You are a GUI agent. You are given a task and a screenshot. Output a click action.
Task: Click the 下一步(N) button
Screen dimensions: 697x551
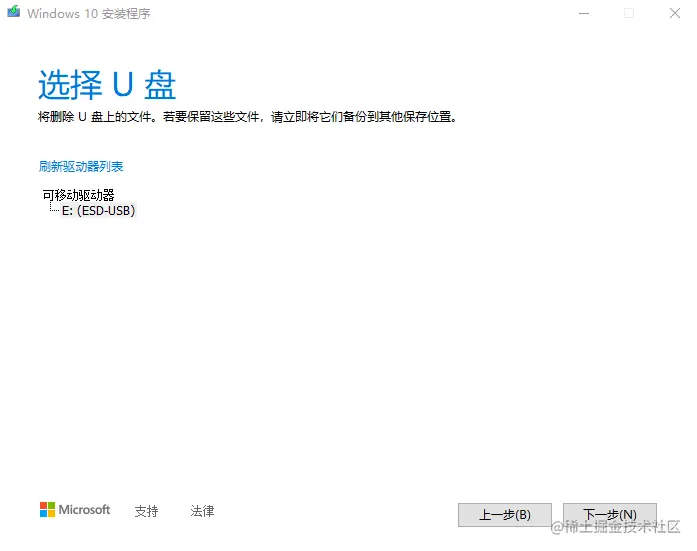tap(610, 515)
